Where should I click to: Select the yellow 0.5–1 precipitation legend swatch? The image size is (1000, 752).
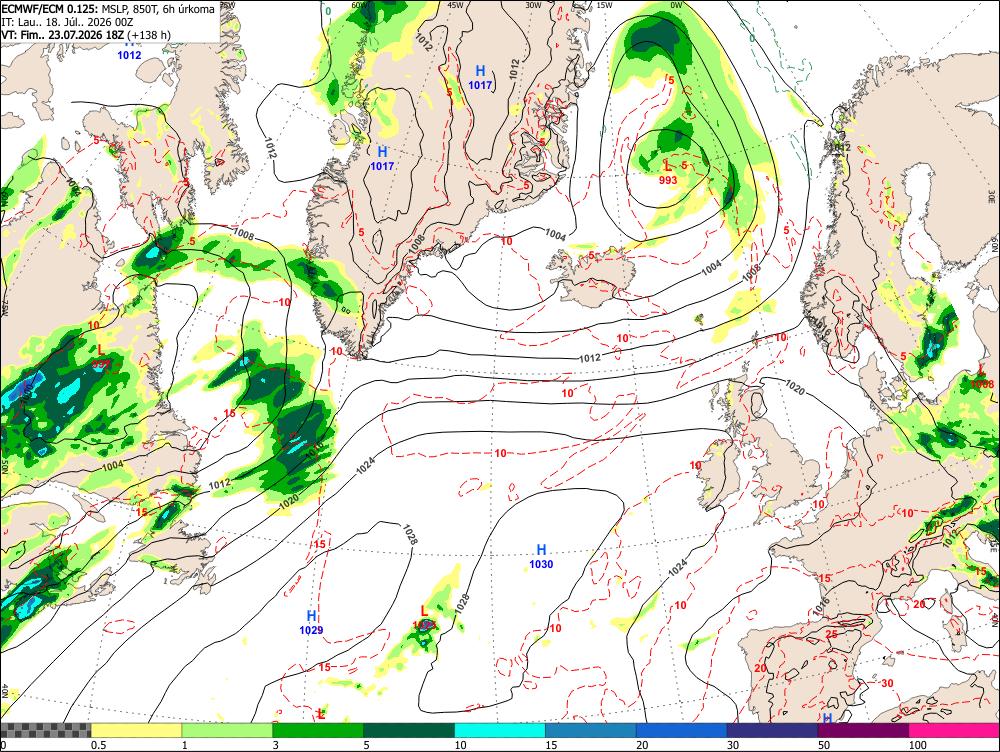click(136, 730)
